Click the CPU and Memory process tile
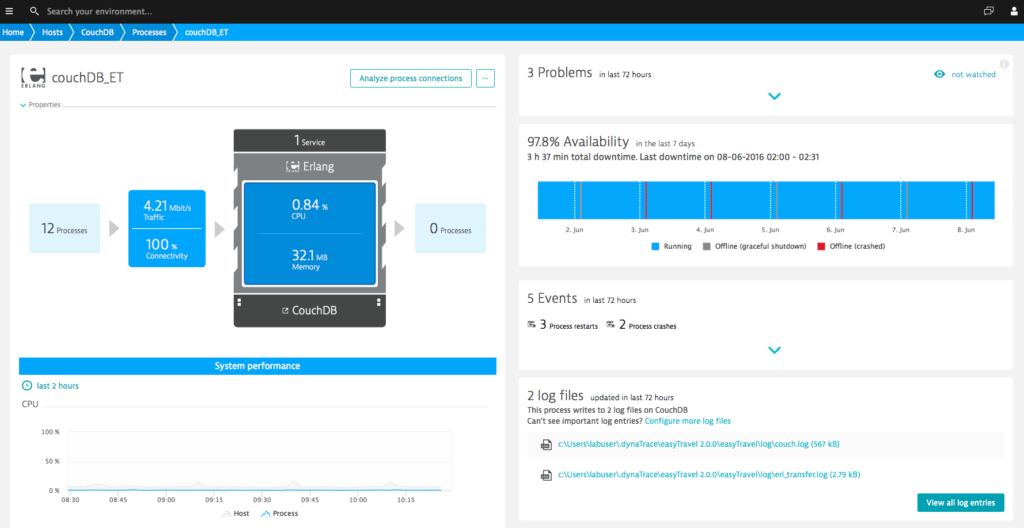 (310, 234)
